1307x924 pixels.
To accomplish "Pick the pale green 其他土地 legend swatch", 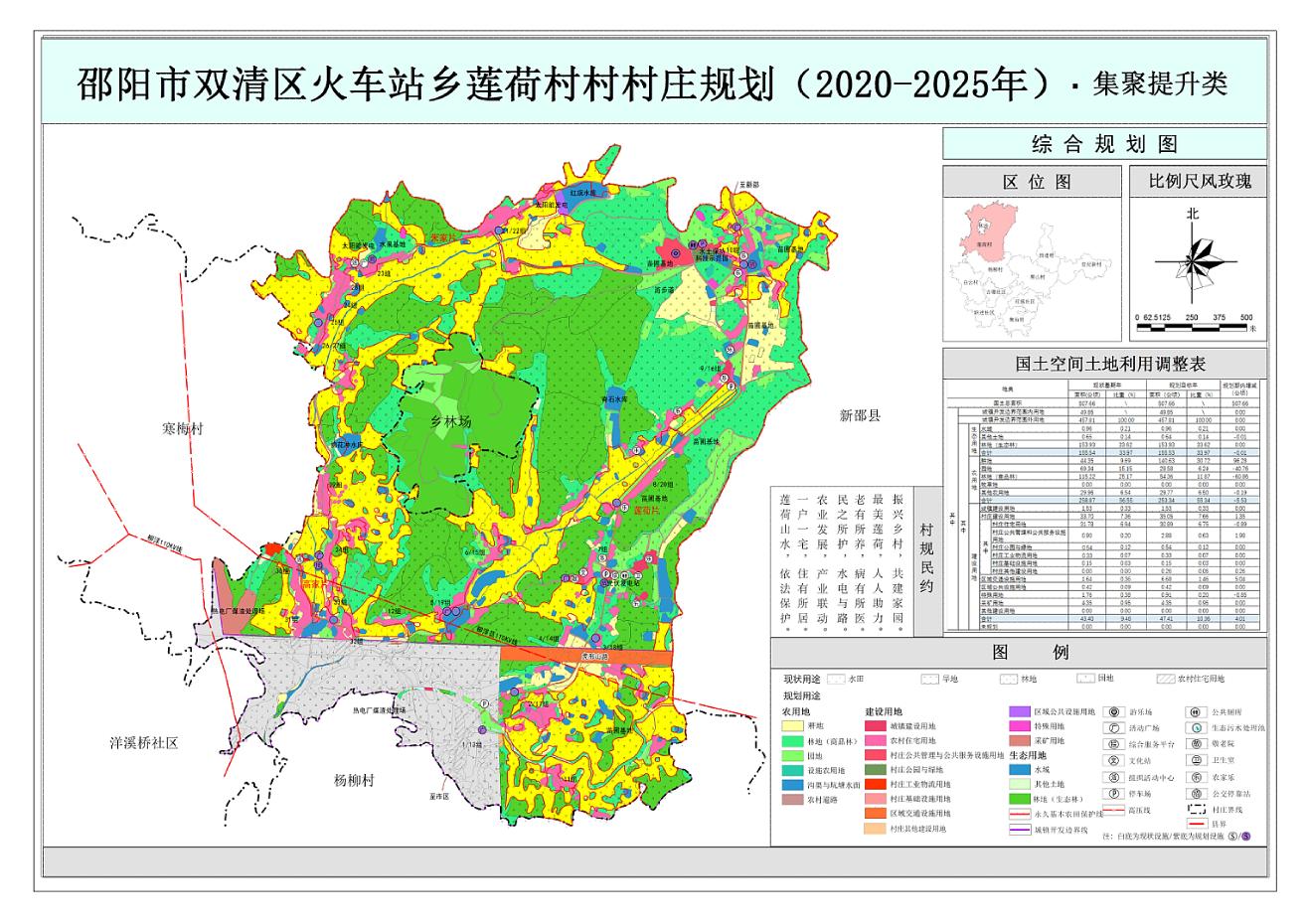I will click(1020, 784).
